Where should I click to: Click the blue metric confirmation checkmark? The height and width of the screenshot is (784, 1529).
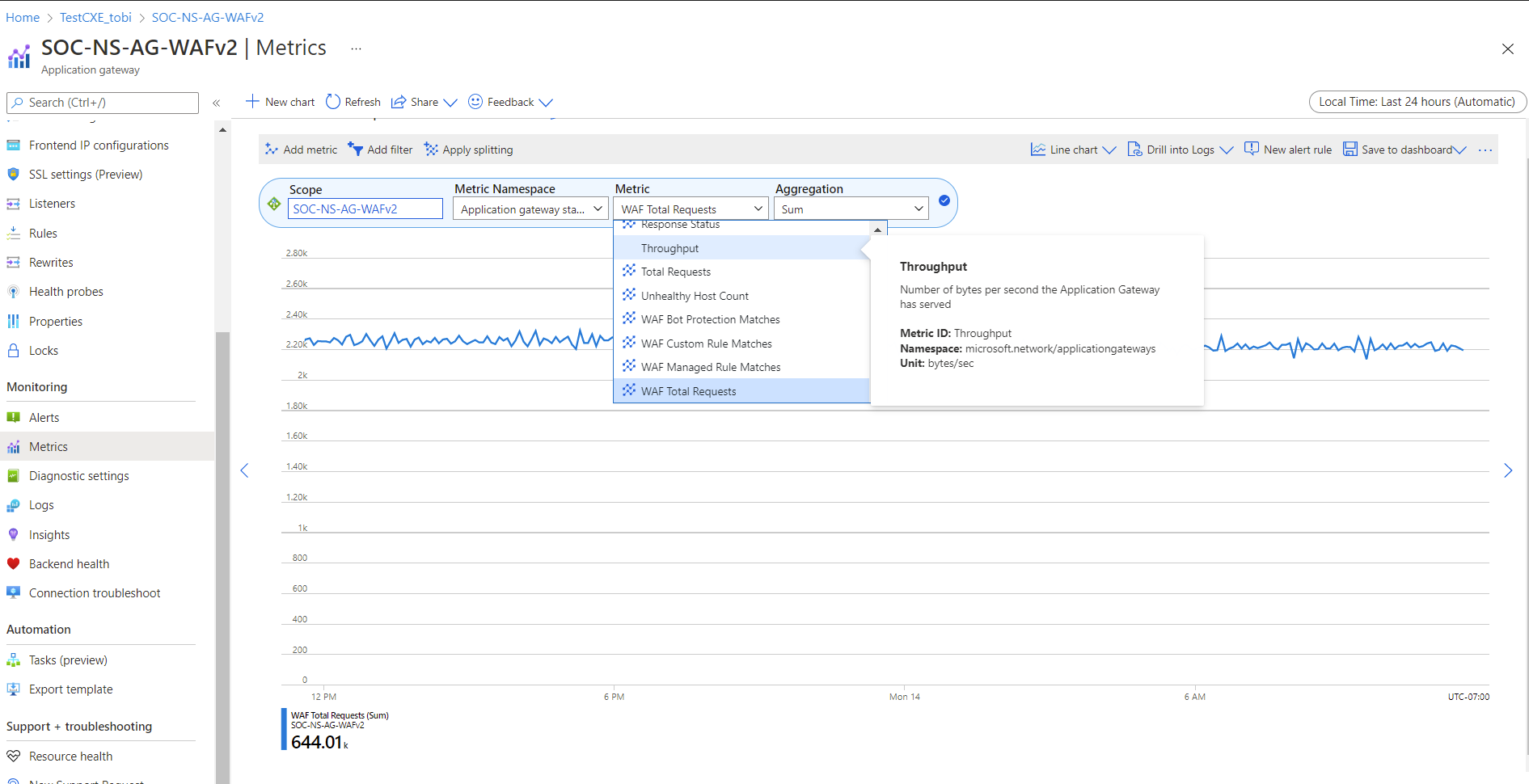click(944, 200)
